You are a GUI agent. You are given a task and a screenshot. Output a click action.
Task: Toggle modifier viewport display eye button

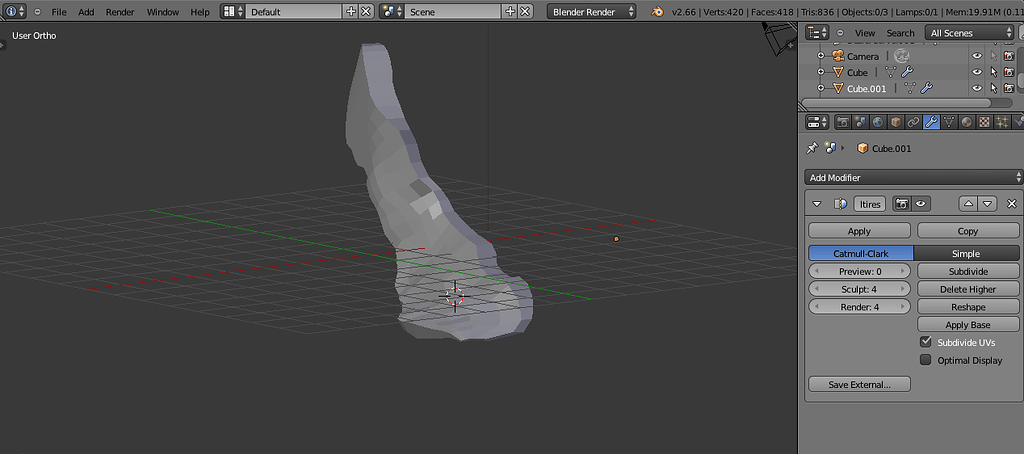click(x=921, y=204)
